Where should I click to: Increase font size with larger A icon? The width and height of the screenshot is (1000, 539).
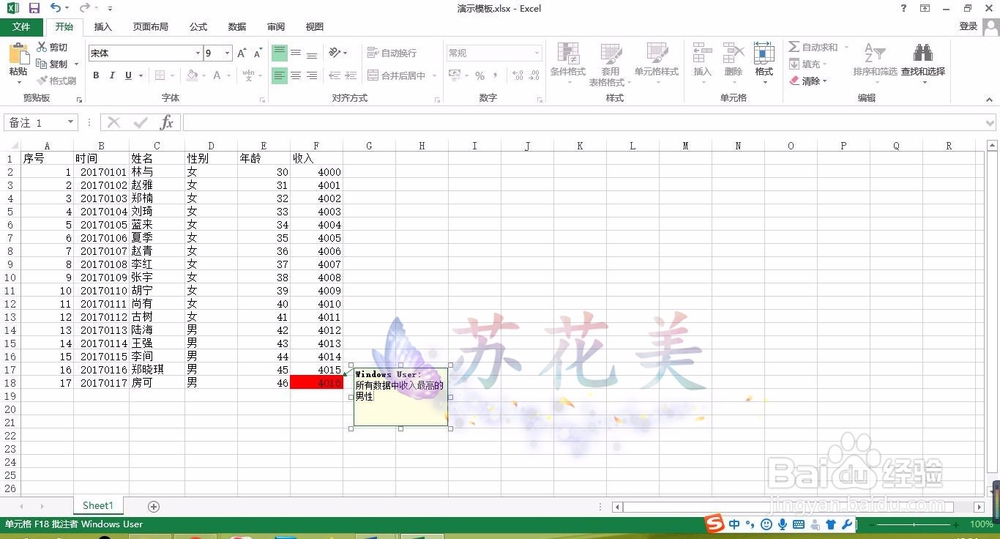242,53
